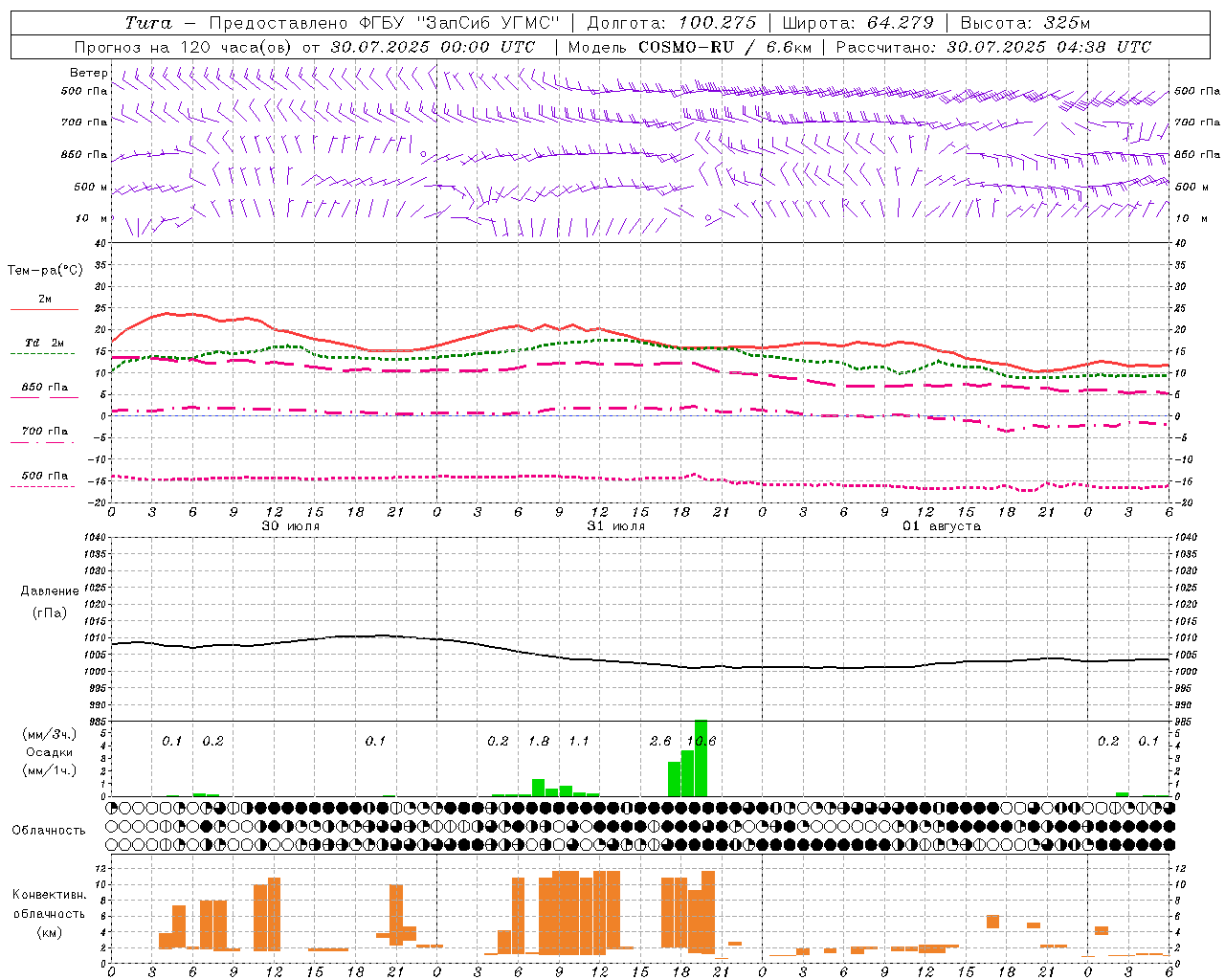1225x980 pixels.
Task: Click the date label "30 июля"
Action: (291, 526)
